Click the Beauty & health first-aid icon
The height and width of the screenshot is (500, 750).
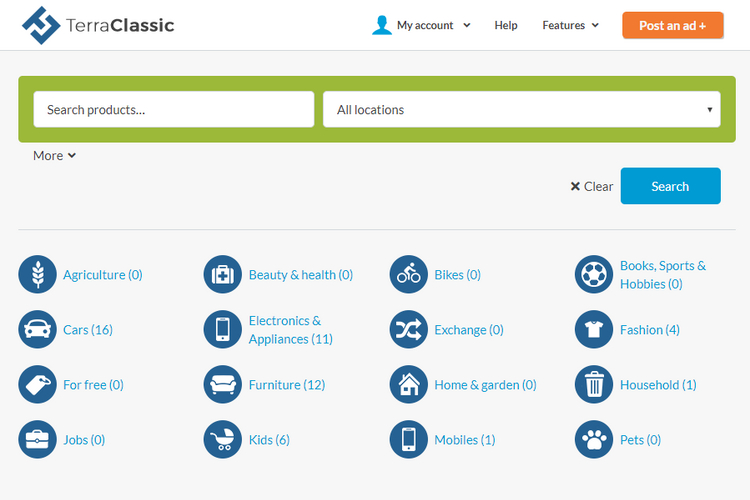pyautogui.click(x=222, y=274)
